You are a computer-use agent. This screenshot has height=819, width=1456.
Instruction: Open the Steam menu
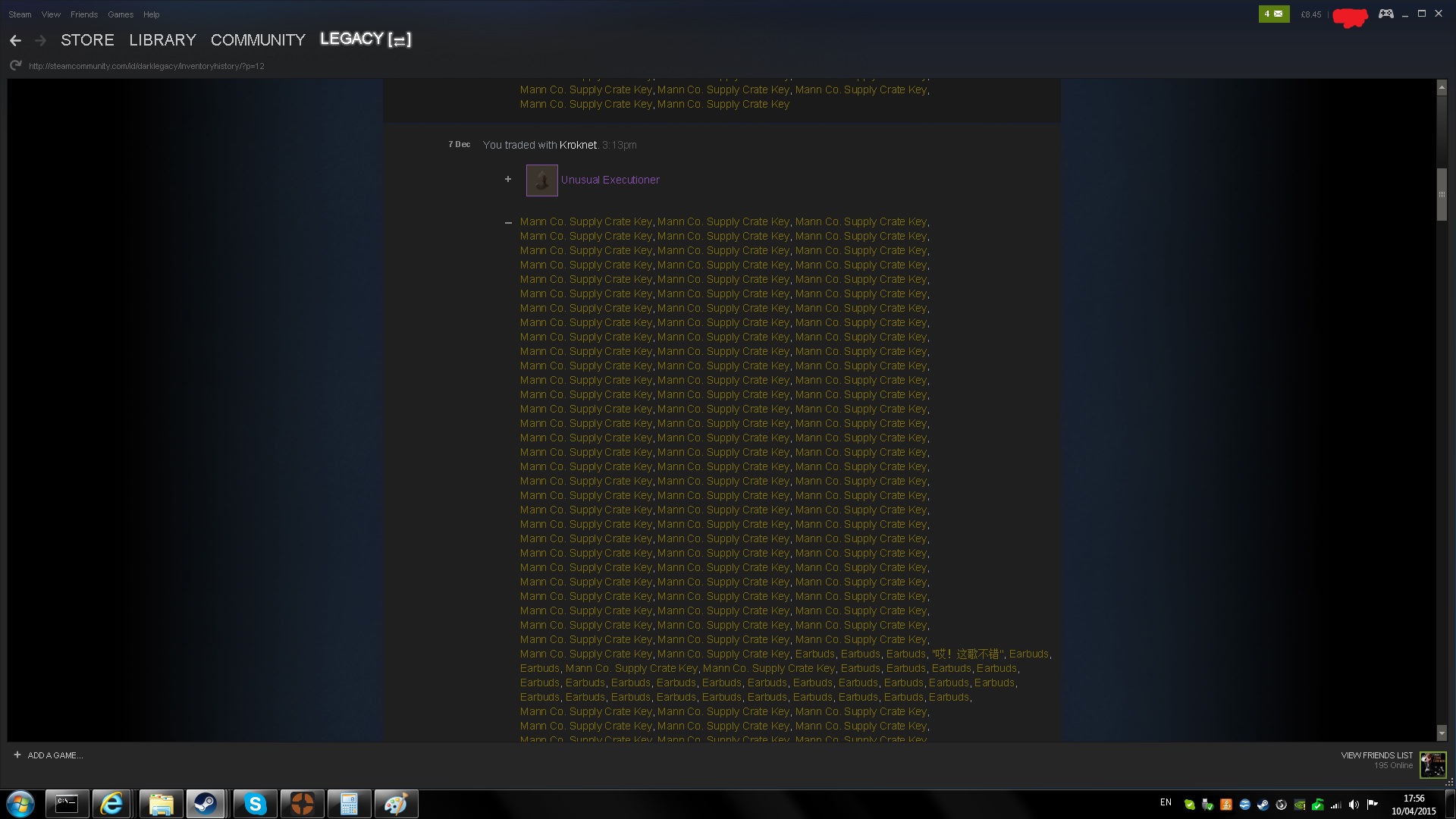(20, 14)
